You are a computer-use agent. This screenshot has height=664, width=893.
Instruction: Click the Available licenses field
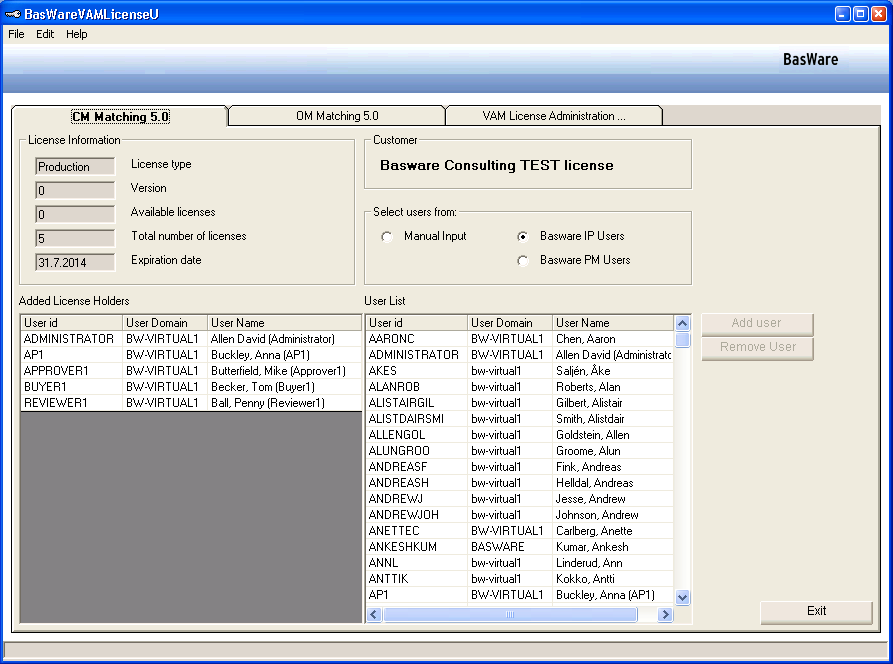[x=75, y=215]
